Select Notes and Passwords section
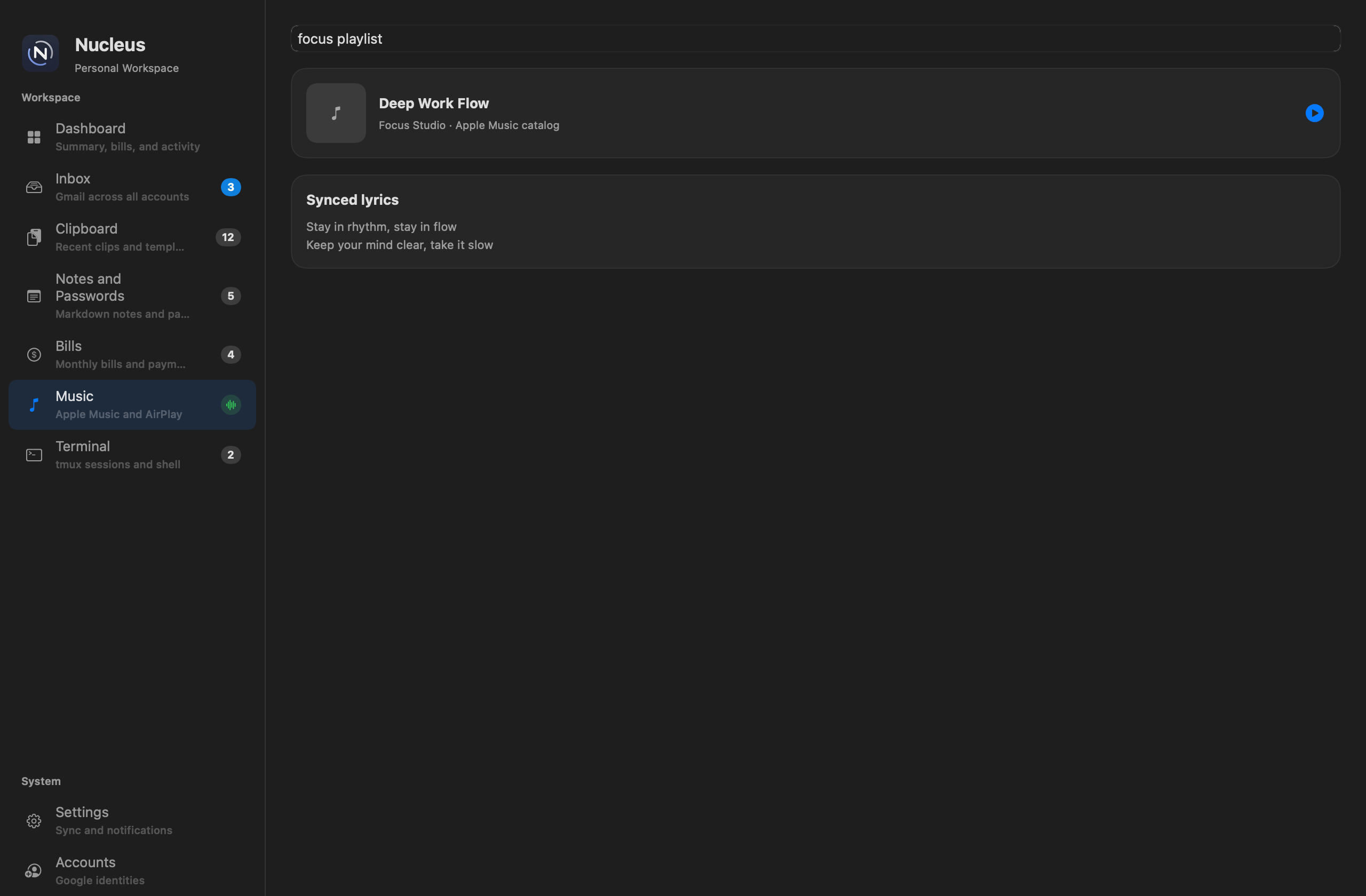 point(132,296)
